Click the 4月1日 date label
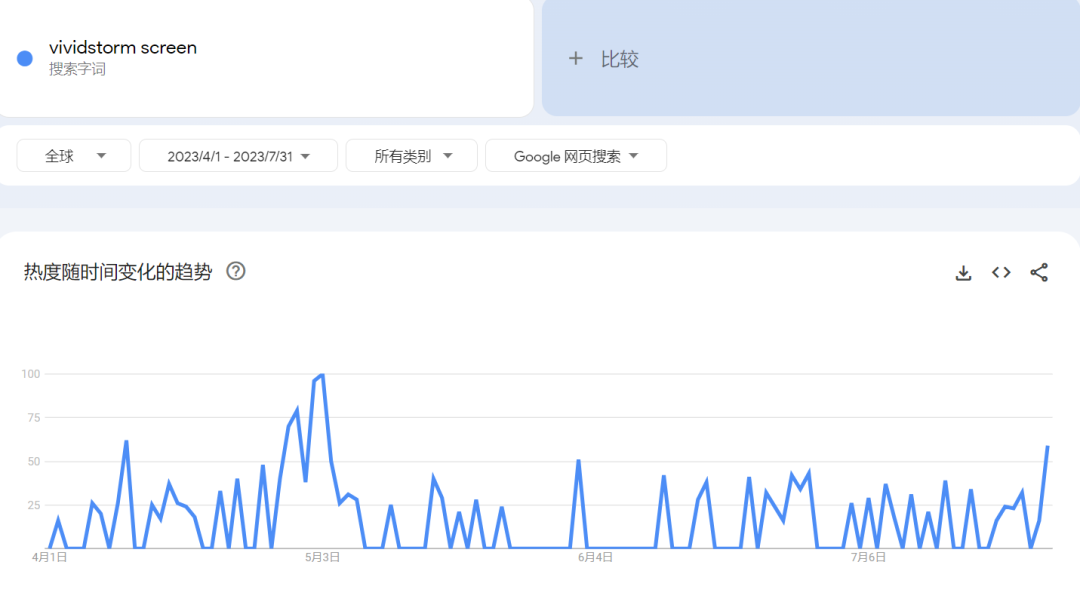1080x611 pixels. [x=50, y=557]
